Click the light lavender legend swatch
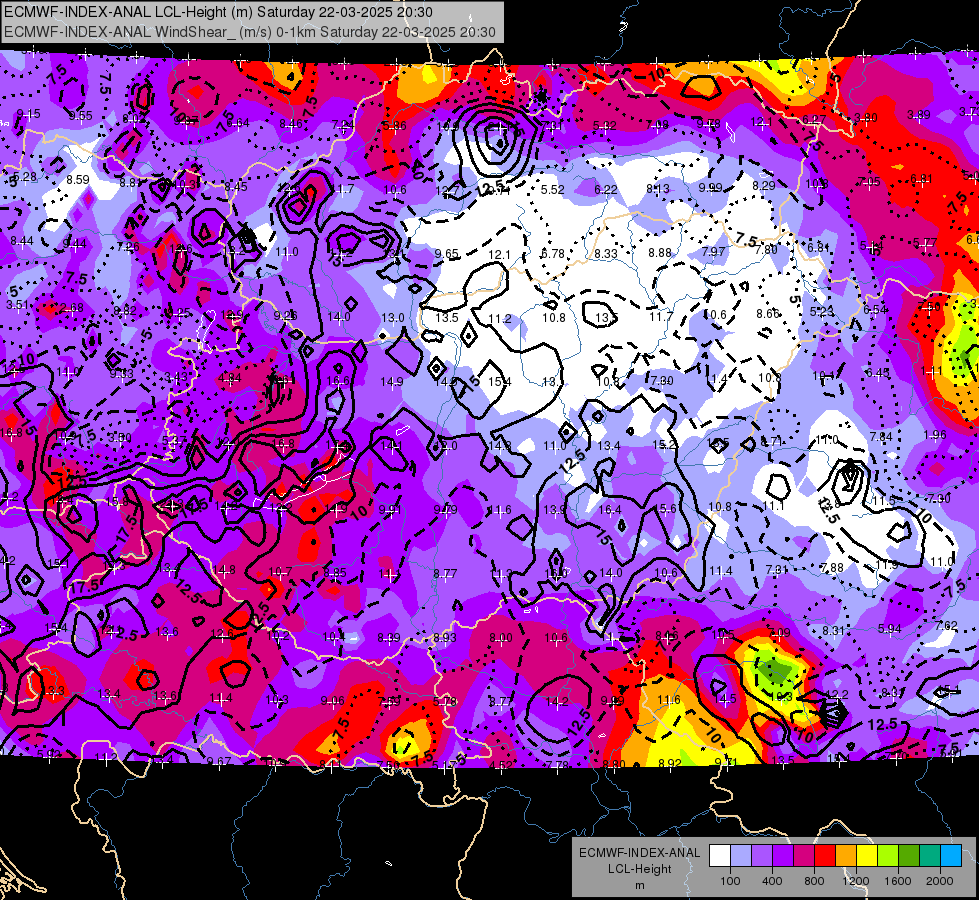The width and height of the screenshot is (979, 900). (x=741, y=856)
